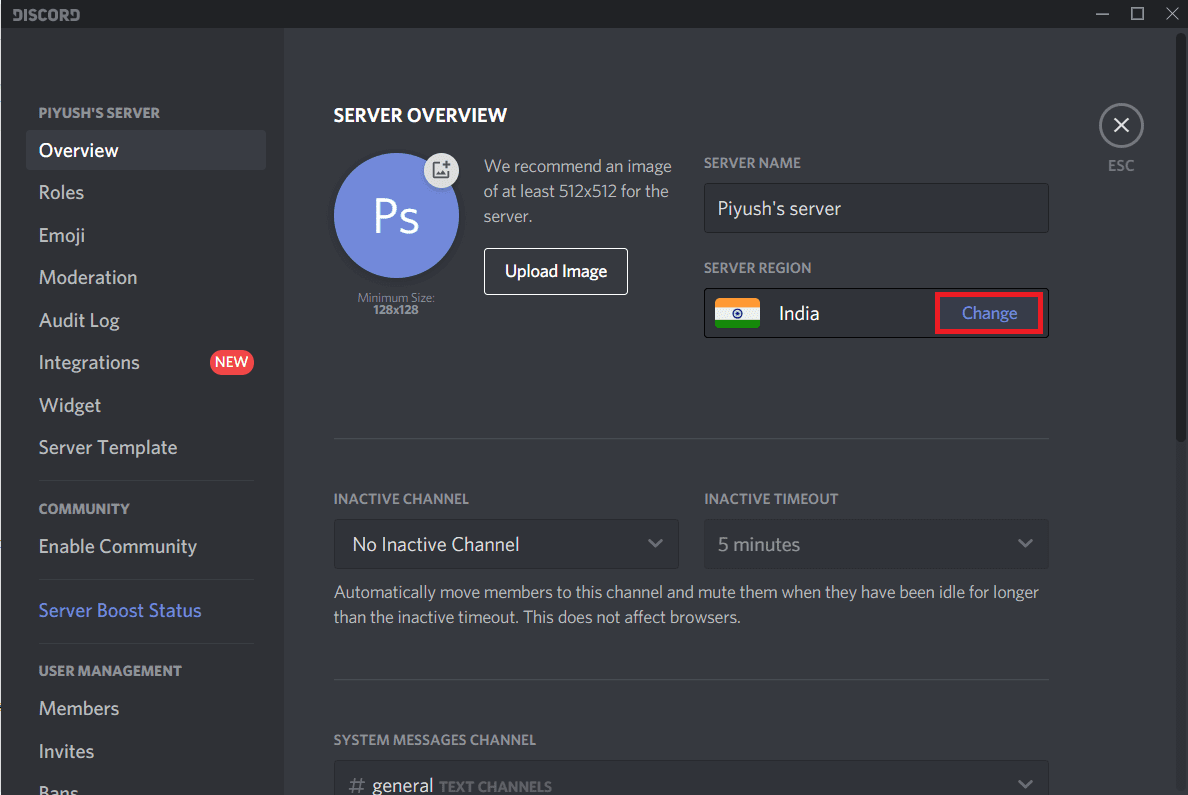Click the NEW badge beside Integrations
This screenshot has width=1188, height=795.
(x=231, y=362)
